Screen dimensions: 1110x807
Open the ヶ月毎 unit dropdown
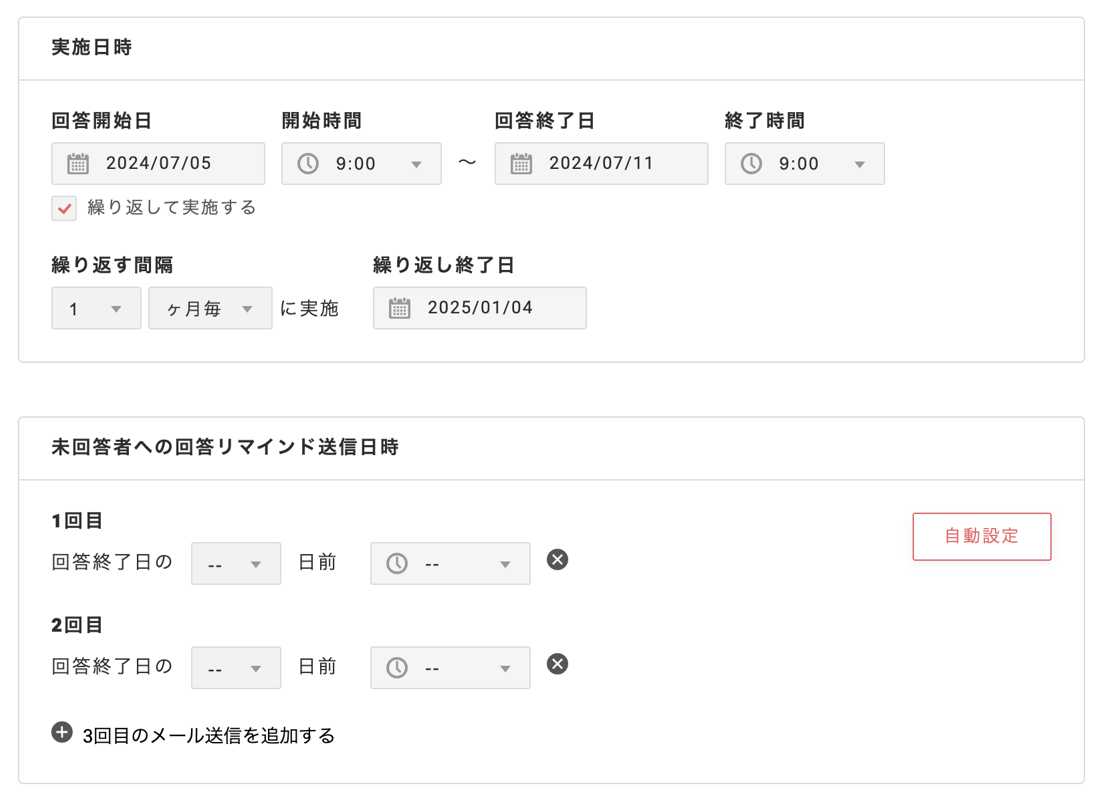coord(209,308)
